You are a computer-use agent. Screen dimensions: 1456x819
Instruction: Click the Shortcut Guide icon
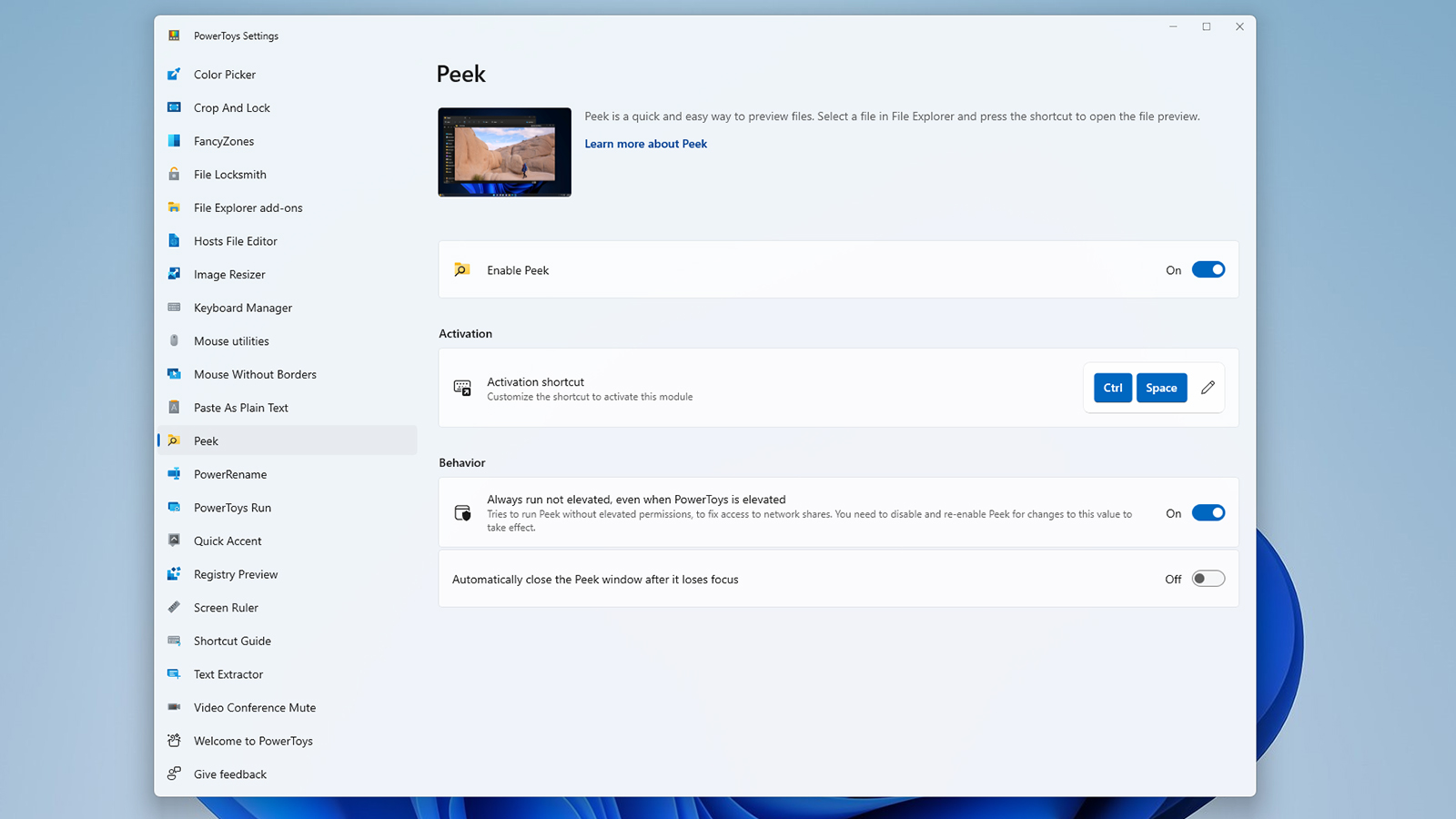[174, 641]
